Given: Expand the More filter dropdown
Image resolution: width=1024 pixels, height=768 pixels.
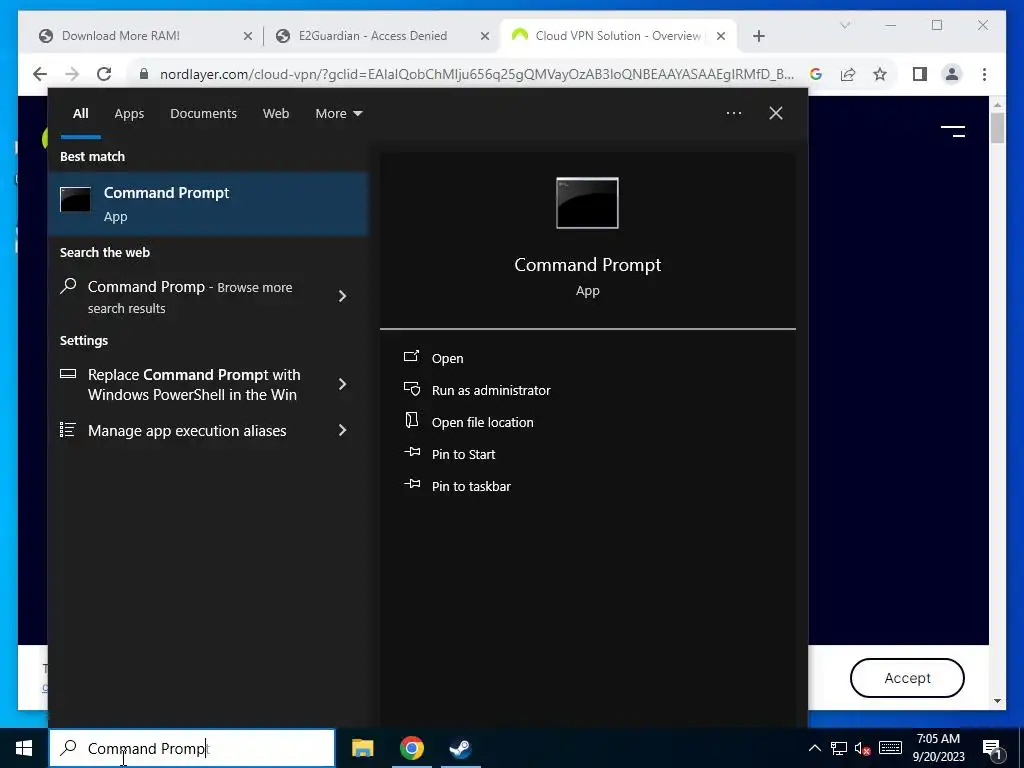Looking at the screenshot, I should (x=338, y=114).
